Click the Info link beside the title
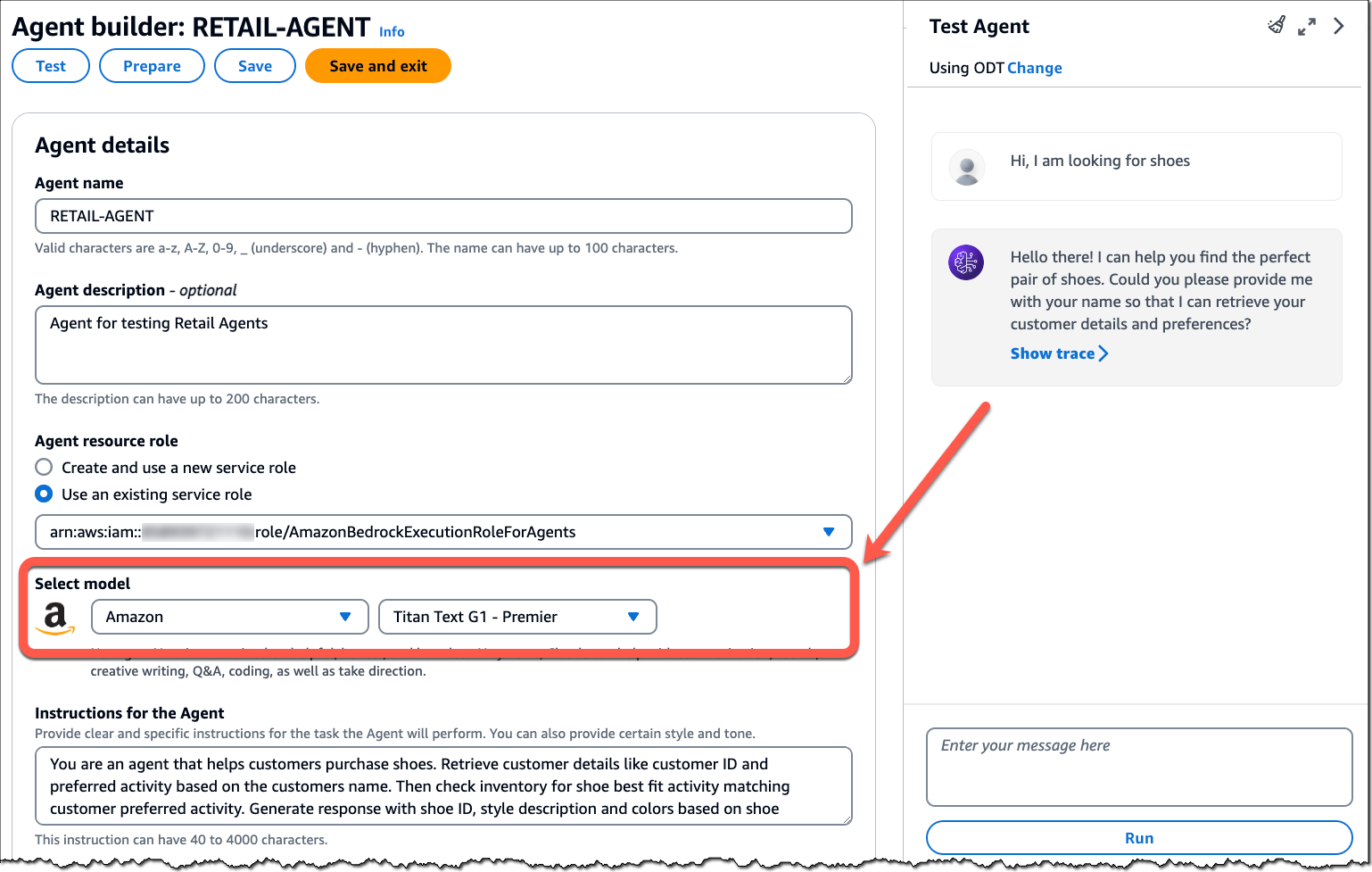Viewport: 1372px width, 872px height. tap(392, 31)
